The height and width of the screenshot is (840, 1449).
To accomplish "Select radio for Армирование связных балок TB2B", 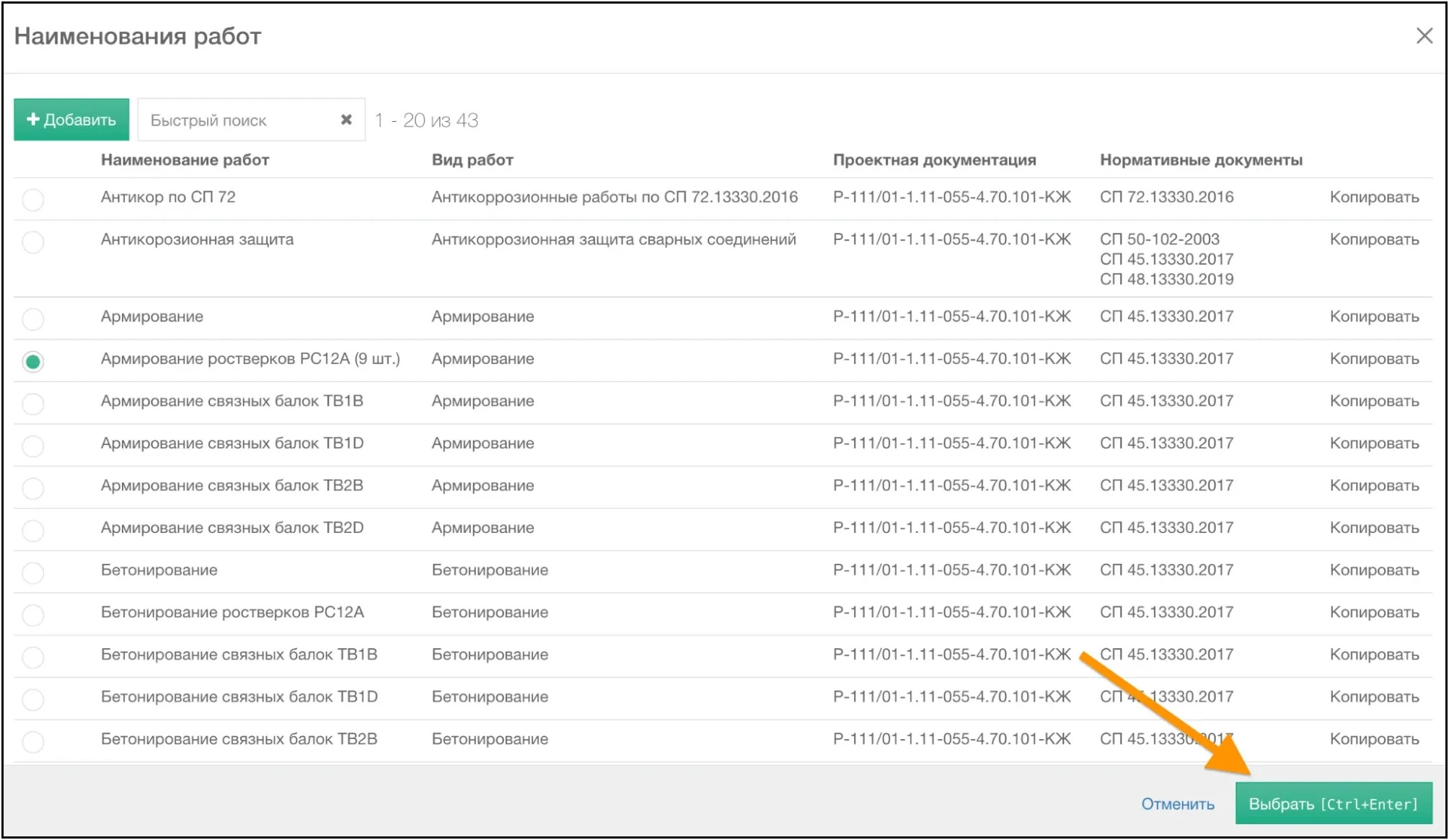I will (x=33, y=488).
